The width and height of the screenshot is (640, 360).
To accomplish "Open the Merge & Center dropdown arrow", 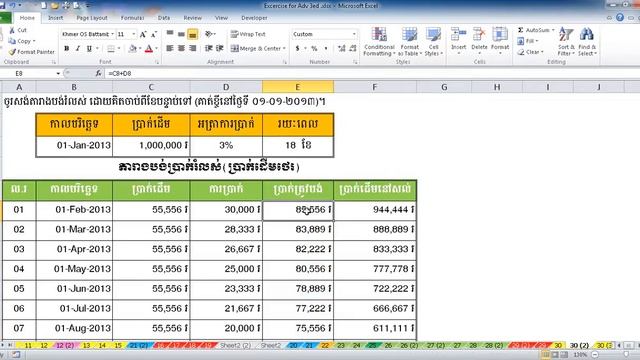I will pyautogui.click(x=284, y=49).
